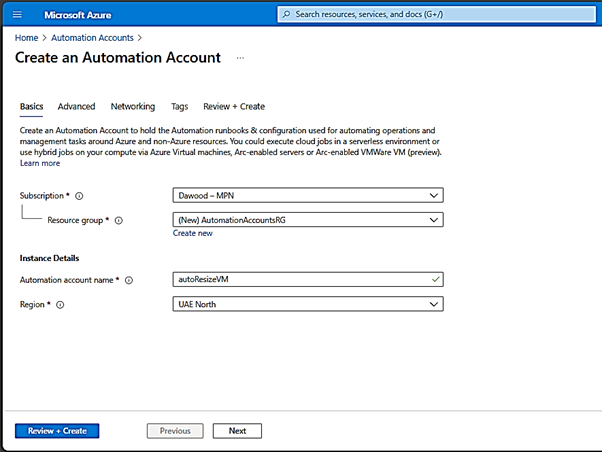The width and height of the screenshot is (602, 452).
Task: Click Create new resource group link
Action: [x=192, y=233]
